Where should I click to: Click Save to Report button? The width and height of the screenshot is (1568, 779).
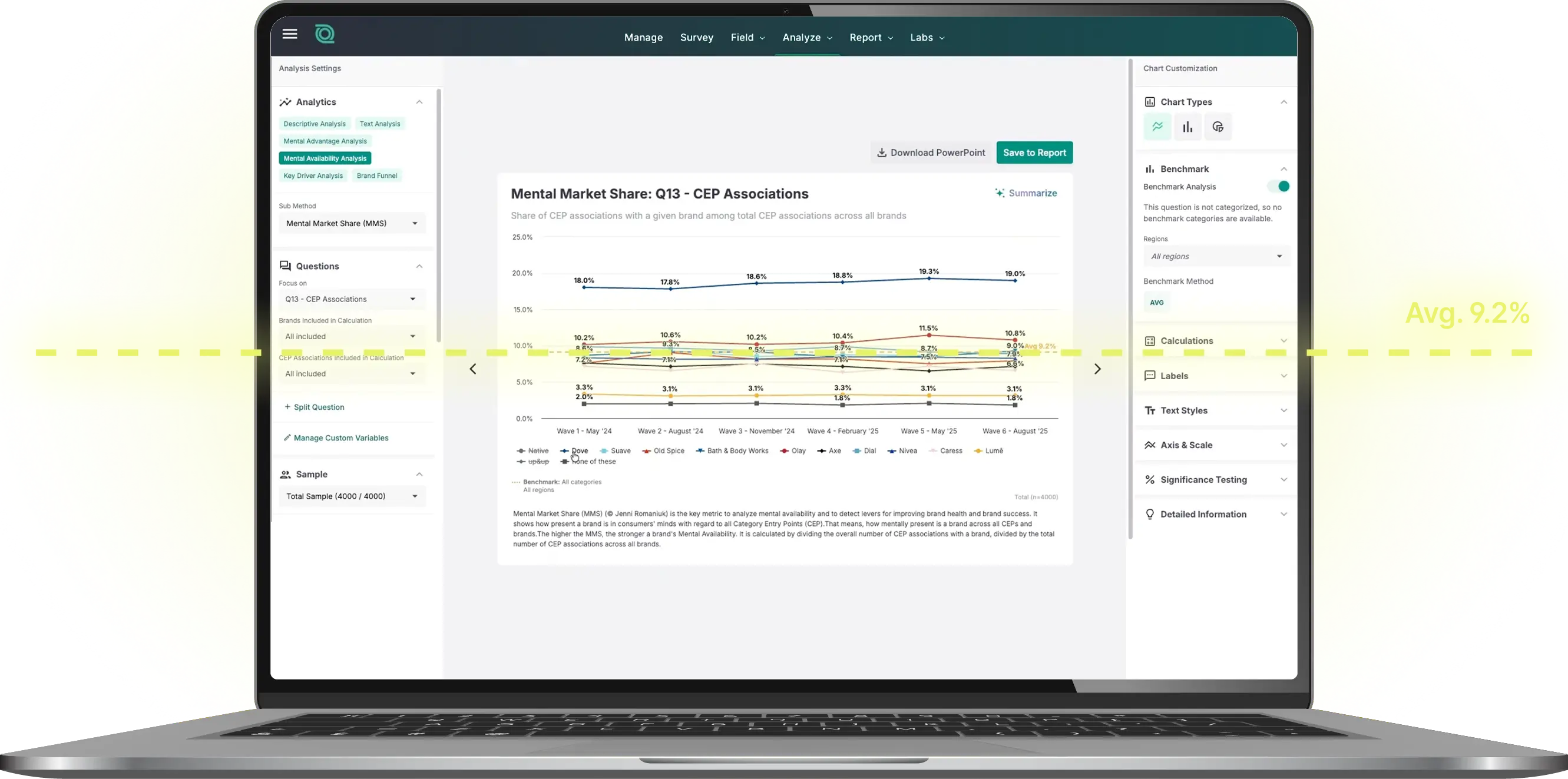1034,153
